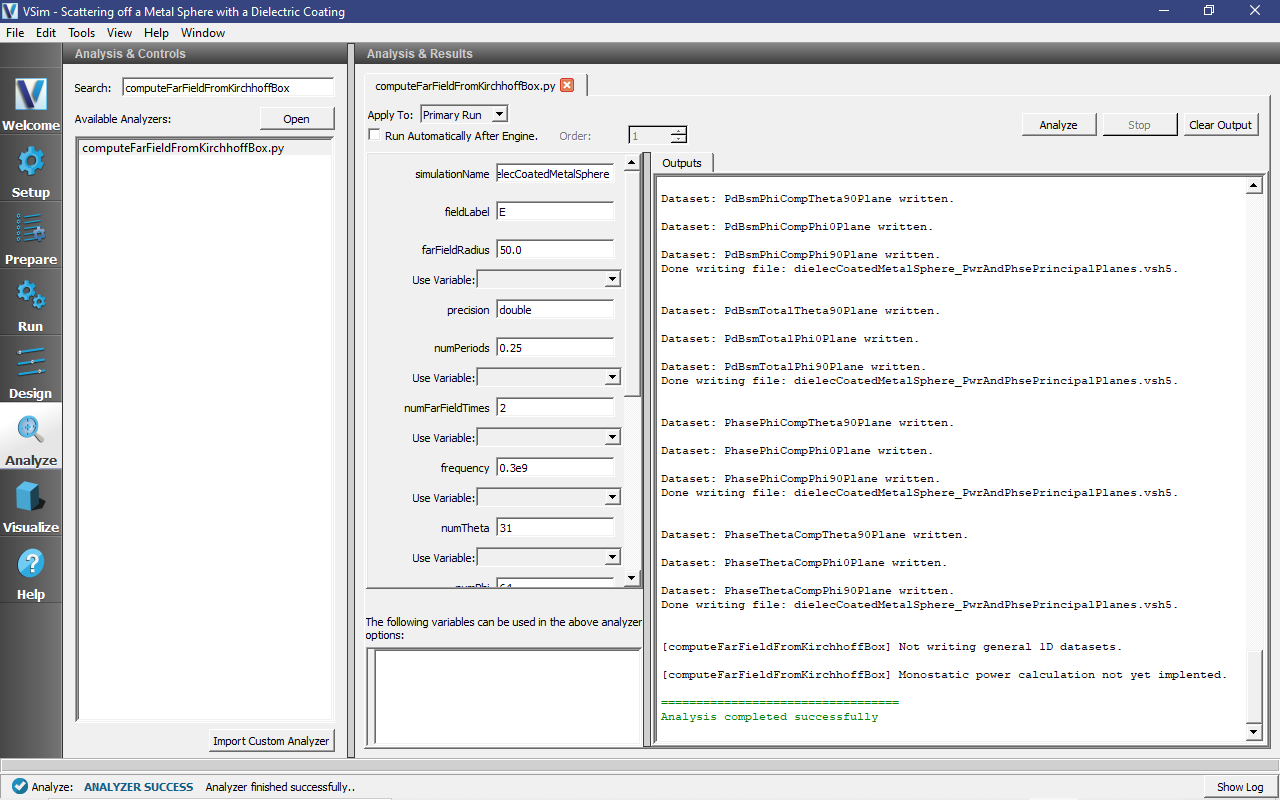This screenshot has height=800, width=1280.
Task: Click the fieldLabel input field
Action: [555, 212]
